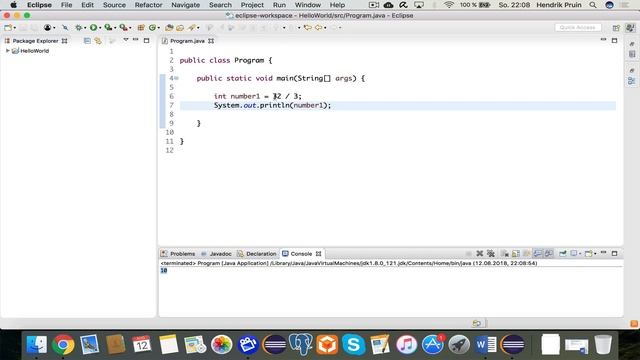This screenshot has height=360, width=640.
Task: Open the Refactor menu
Action: 149,5
